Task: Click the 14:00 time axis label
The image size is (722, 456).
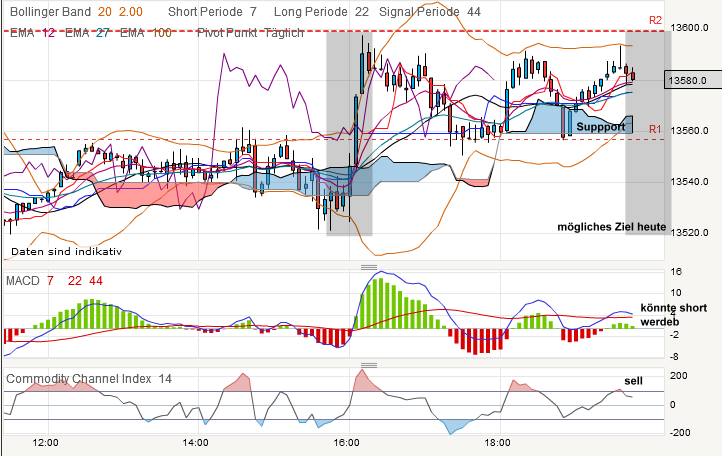Action: (195, 443)
